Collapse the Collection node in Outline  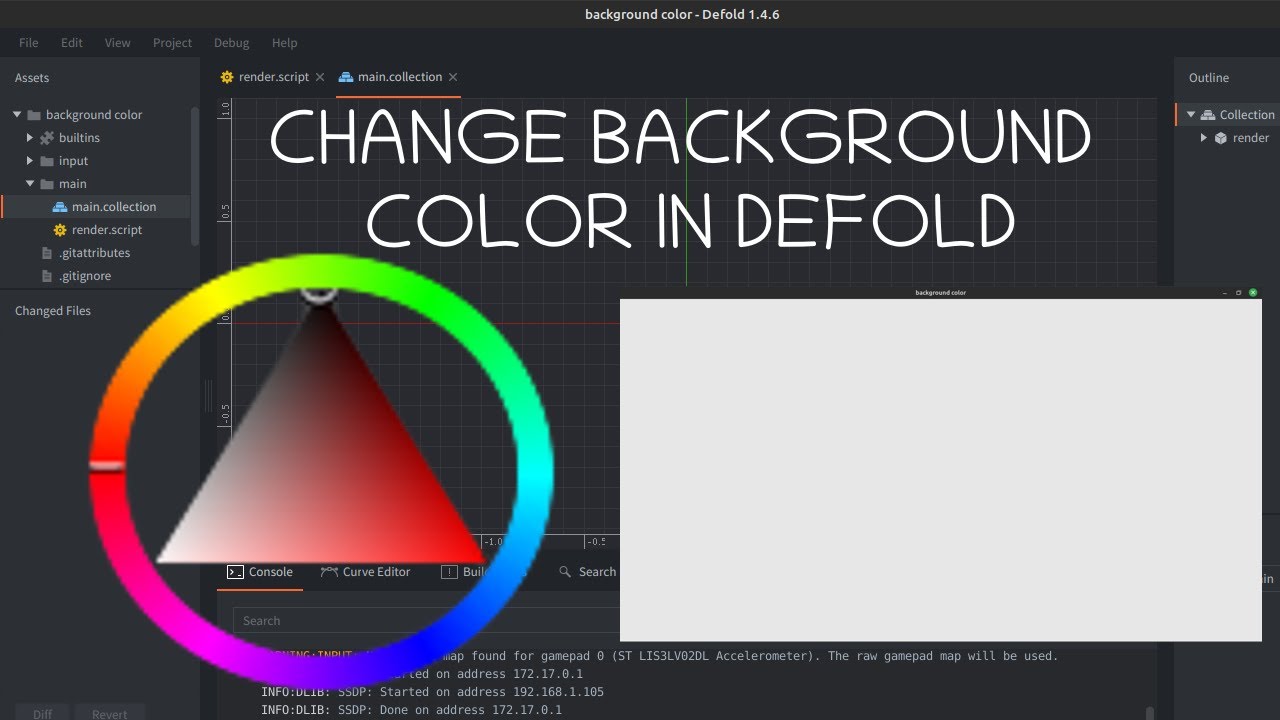point(1191,115)
